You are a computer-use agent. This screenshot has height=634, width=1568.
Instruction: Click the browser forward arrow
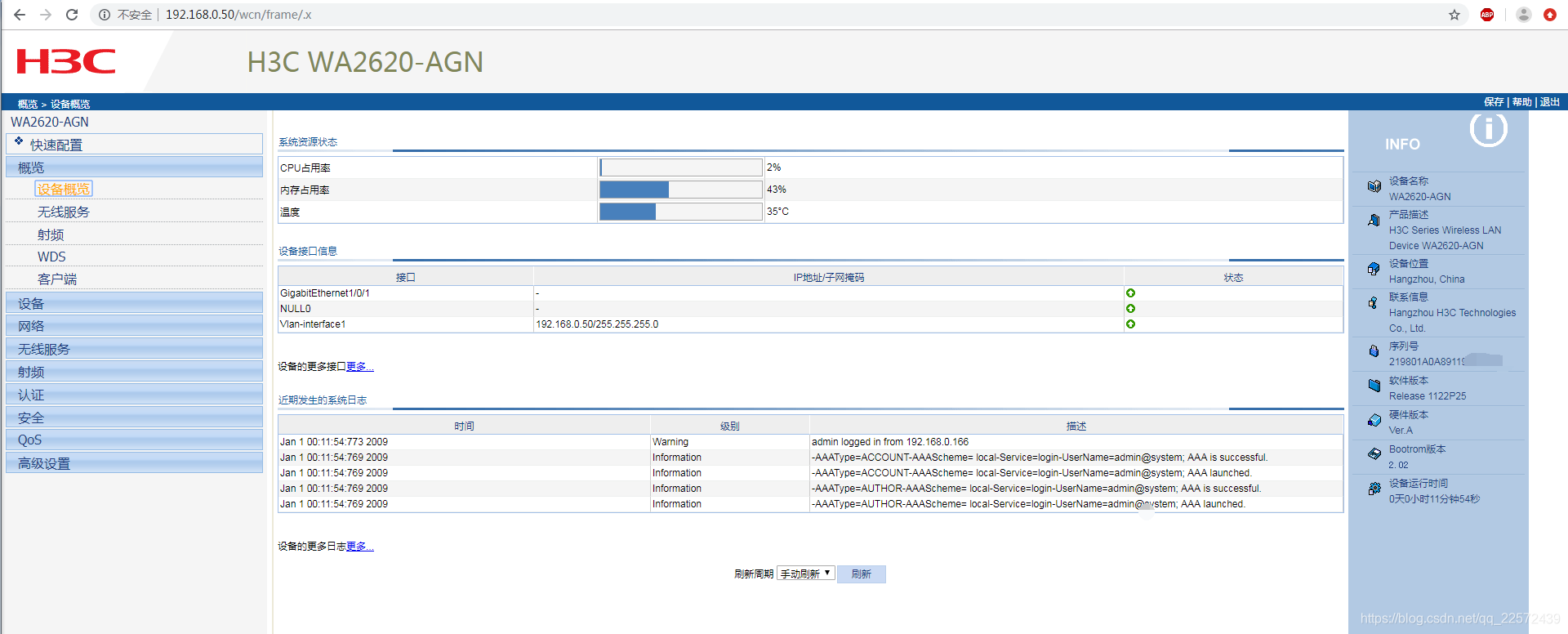point(46,15)
